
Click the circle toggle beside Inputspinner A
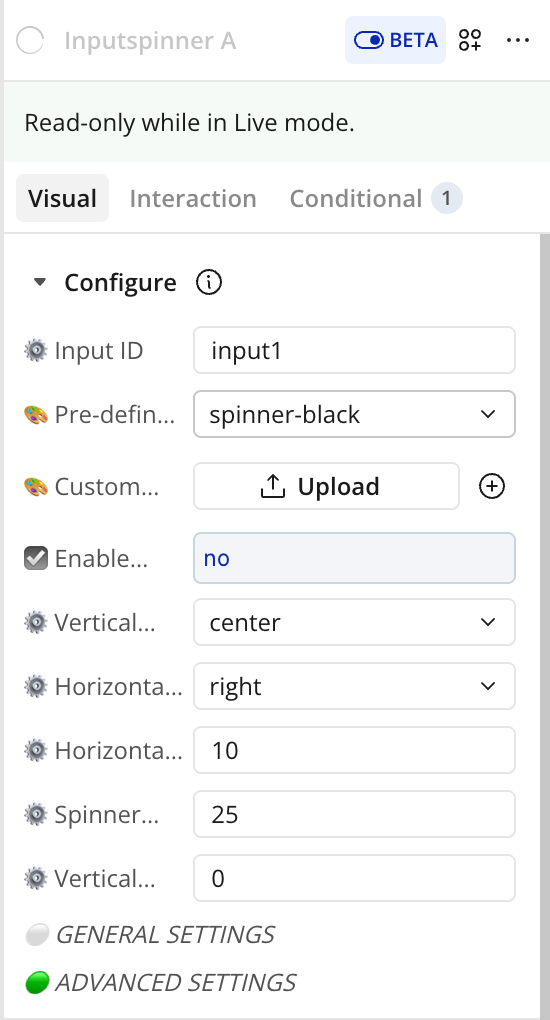(x=30, y=40)
